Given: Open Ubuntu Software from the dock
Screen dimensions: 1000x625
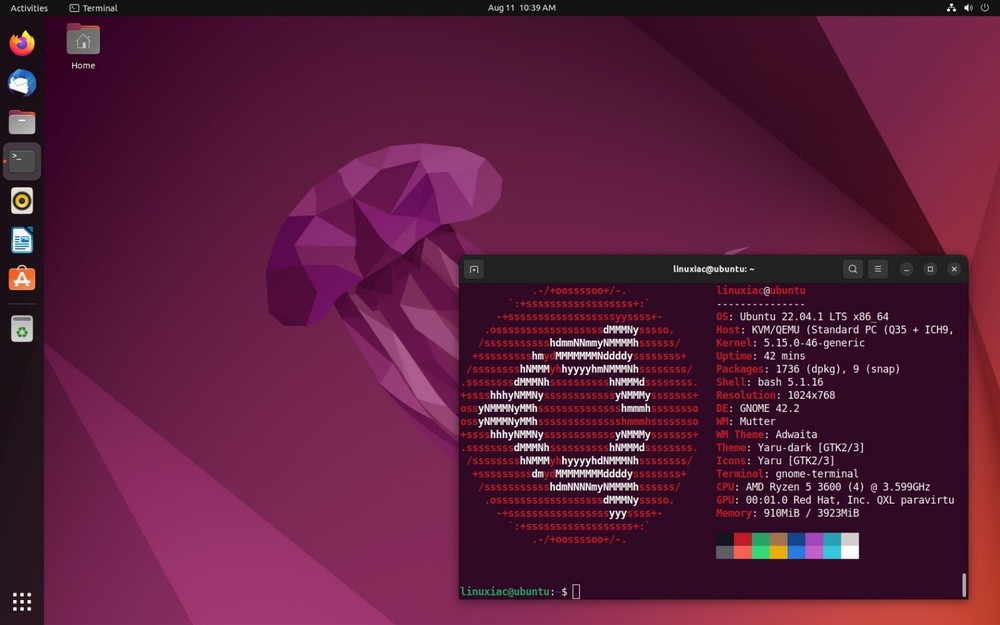Looking at the screenshot, I should [22, 279].
